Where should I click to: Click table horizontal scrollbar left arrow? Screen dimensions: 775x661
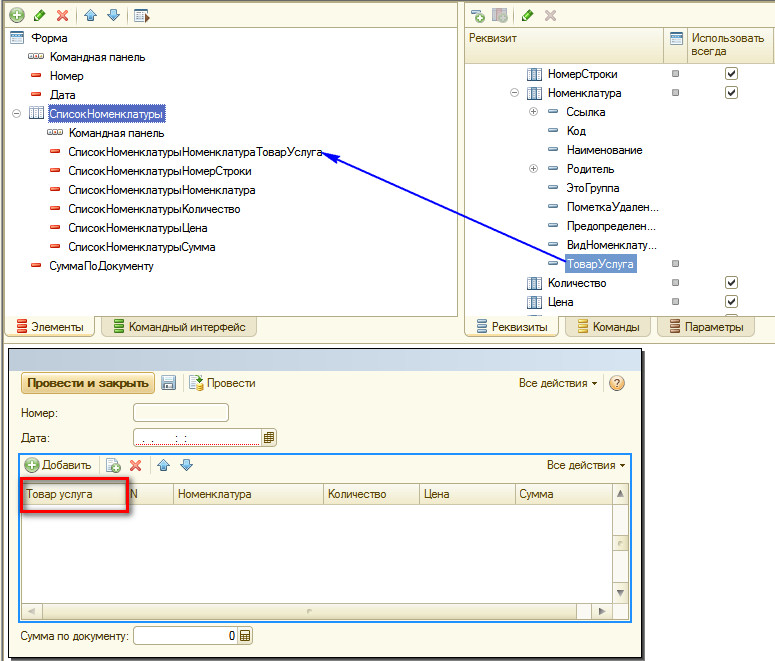[x=32, y=612]
